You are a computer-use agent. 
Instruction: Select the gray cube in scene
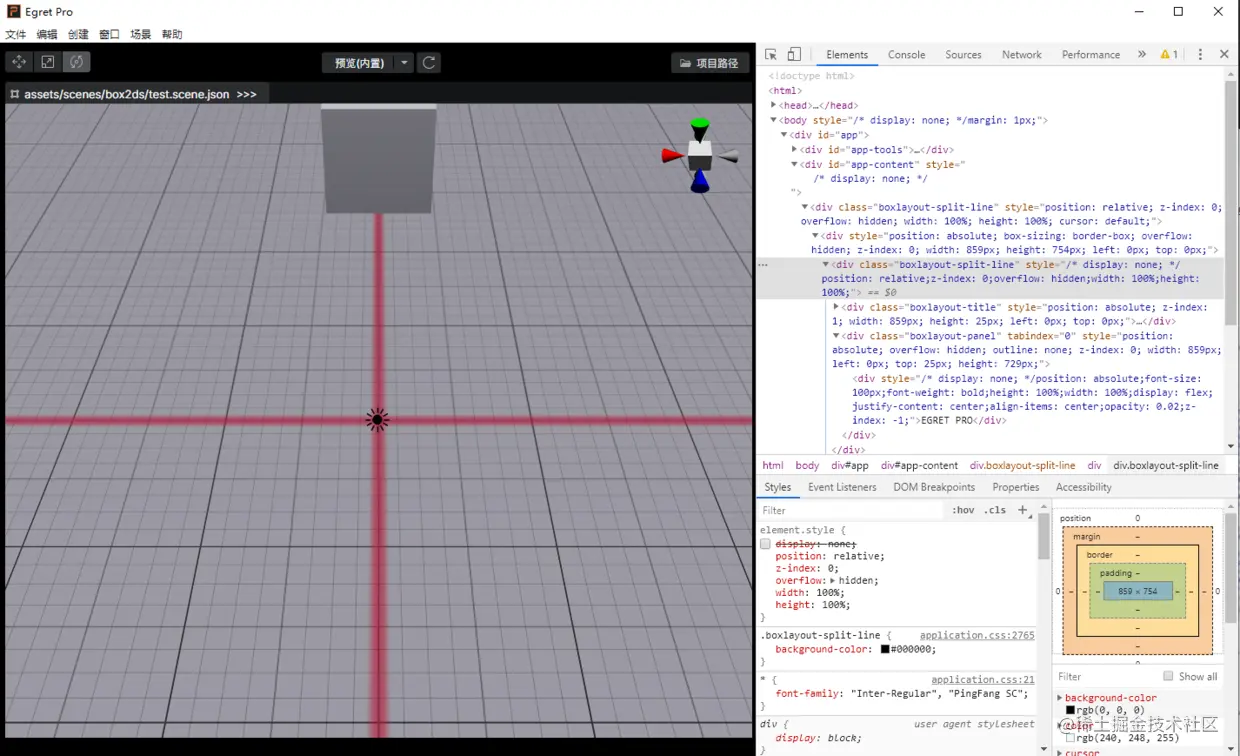(x=378, y=159)
